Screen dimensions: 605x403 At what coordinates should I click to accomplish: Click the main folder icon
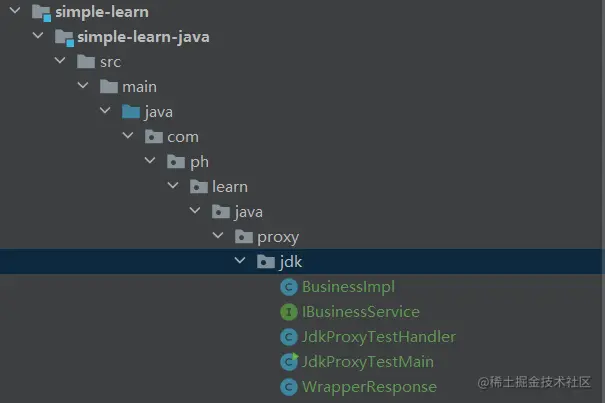(x=109, y=86)
